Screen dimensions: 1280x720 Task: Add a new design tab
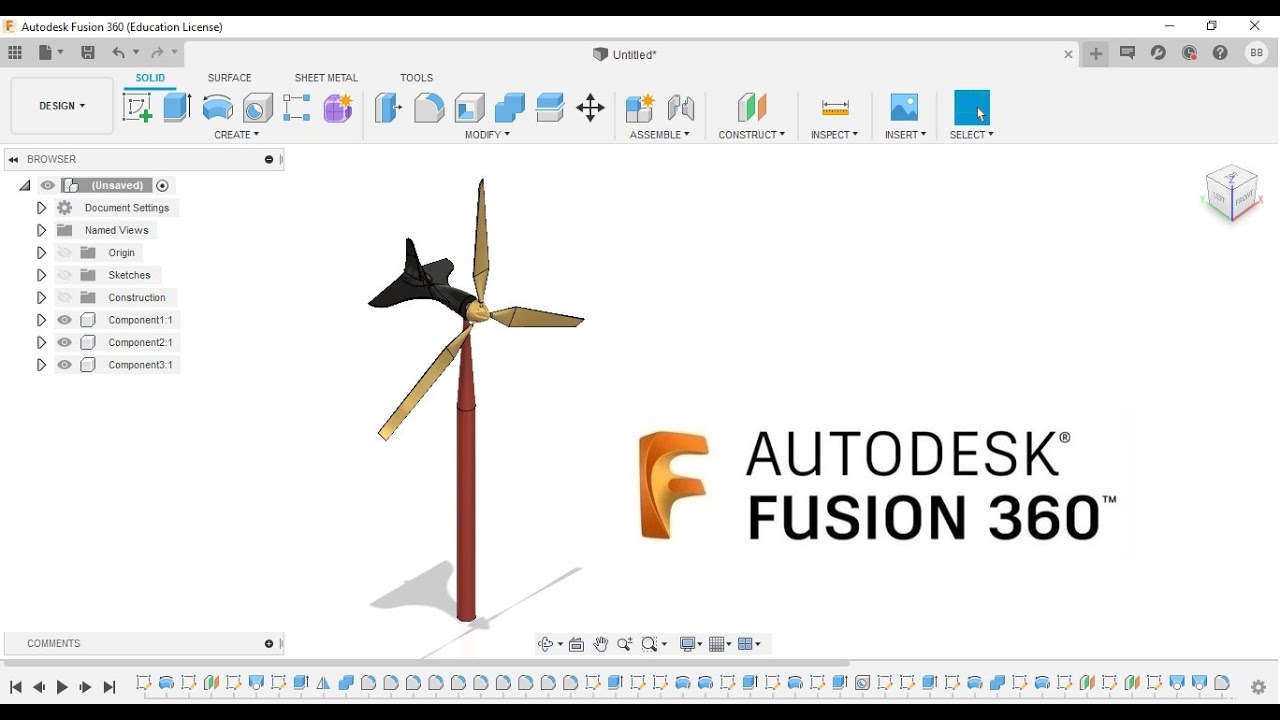[1096, 54]
